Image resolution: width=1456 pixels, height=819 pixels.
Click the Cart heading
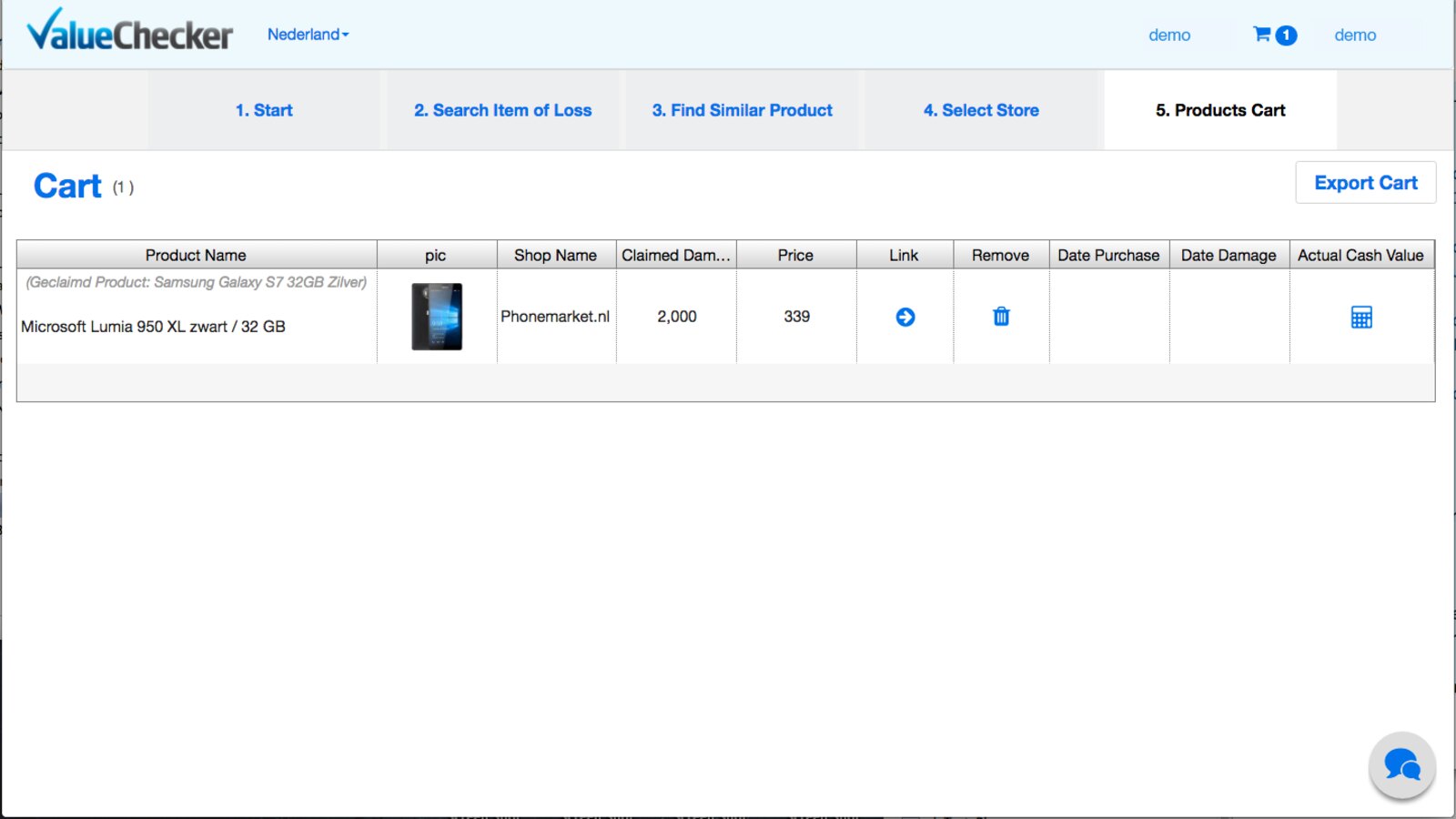tap(67, 186)
